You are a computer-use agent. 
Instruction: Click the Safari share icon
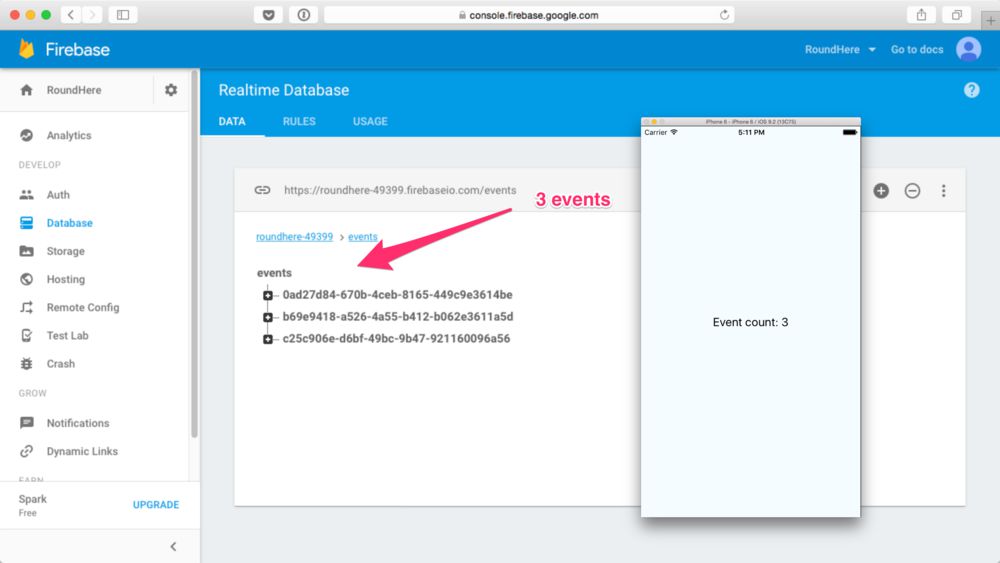[x=922, y=15]
